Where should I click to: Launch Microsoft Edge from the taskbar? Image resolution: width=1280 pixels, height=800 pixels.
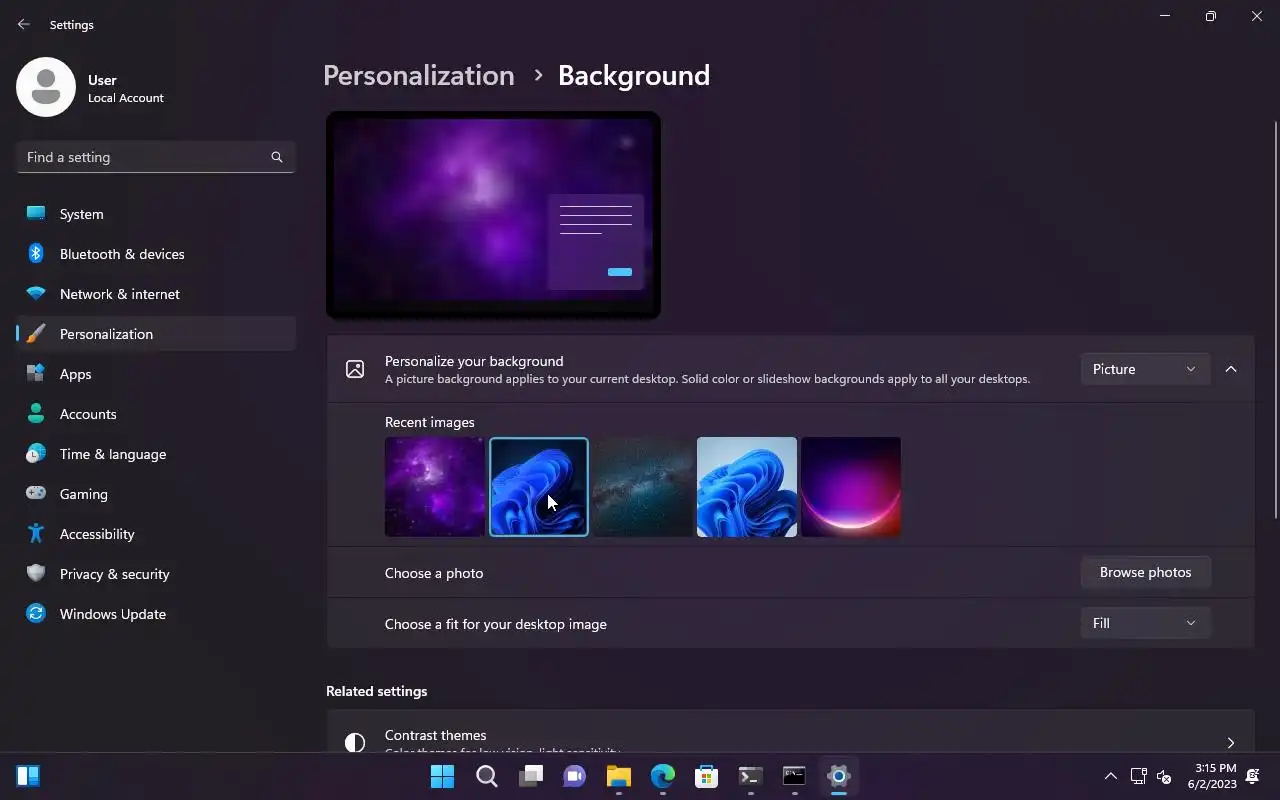click(663, 776)
